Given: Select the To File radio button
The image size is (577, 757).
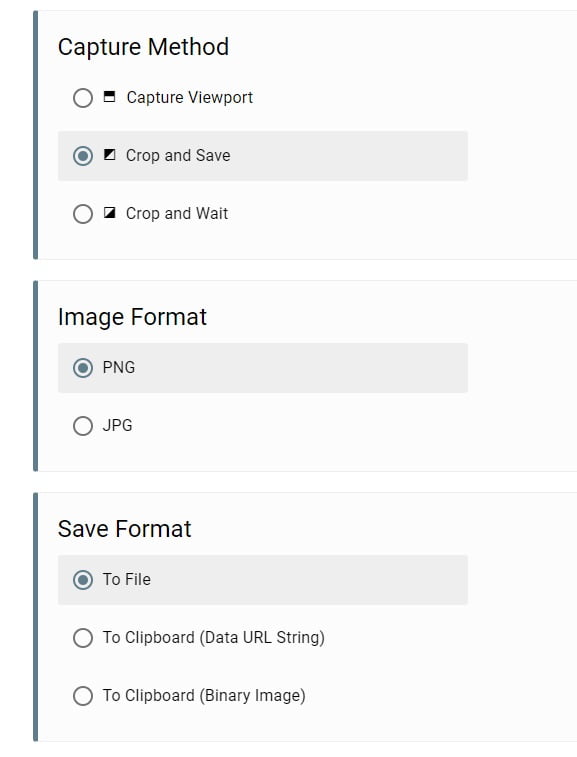Looking at the screenshot, I should 83,580.
